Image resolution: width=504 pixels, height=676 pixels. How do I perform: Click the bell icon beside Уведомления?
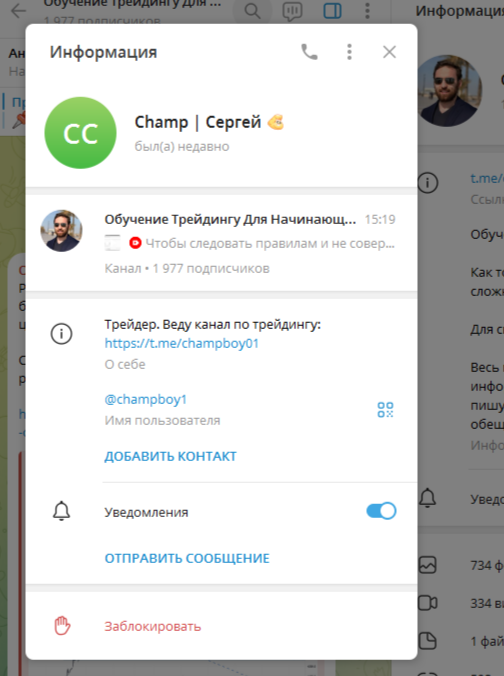click(62, 511)
